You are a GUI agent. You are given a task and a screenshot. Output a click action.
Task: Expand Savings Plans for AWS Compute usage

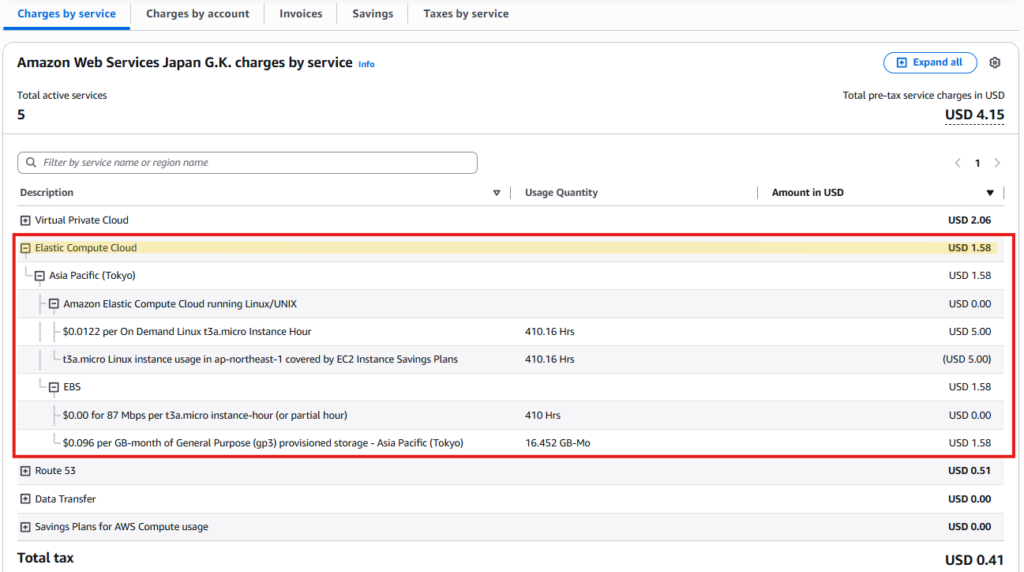click(x=25, y=527)
